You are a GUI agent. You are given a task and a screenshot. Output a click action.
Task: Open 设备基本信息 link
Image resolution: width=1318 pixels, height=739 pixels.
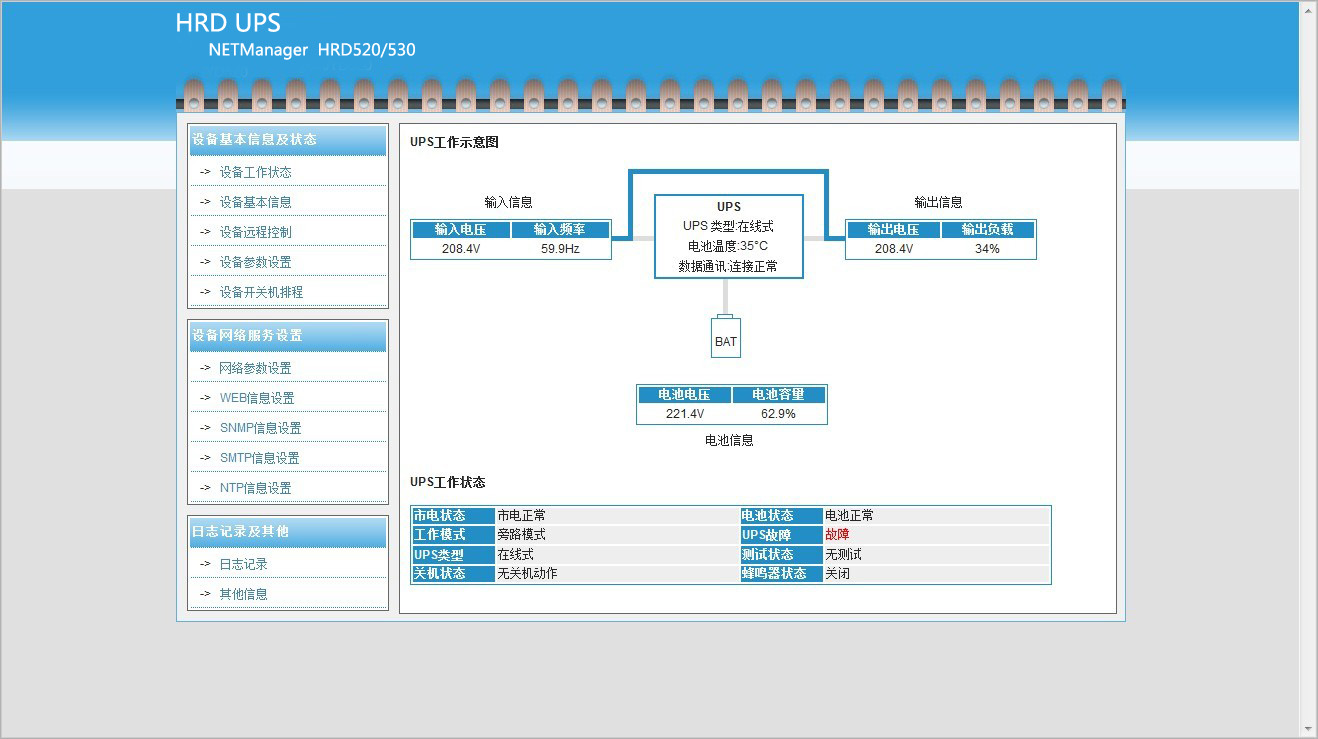coord(255,202)
